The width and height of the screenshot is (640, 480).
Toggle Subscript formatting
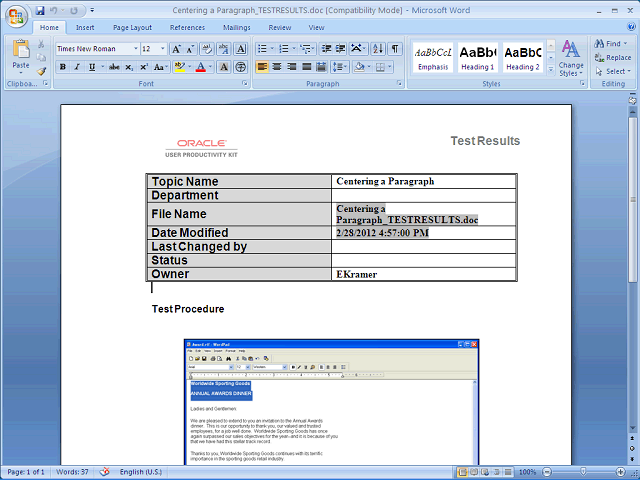129,67
